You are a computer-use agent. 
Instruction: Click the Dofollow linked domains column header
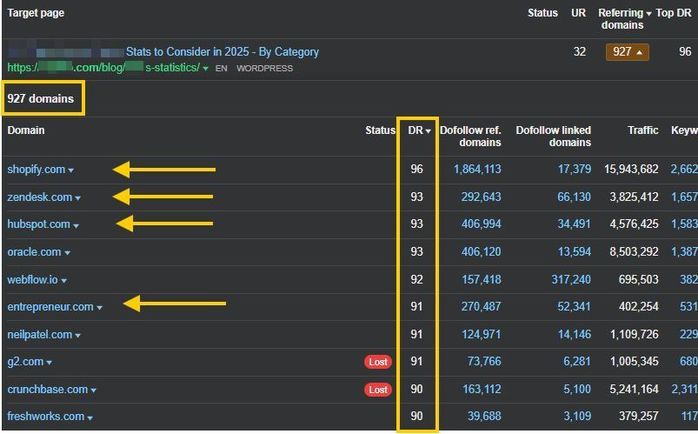coord(553,136)
